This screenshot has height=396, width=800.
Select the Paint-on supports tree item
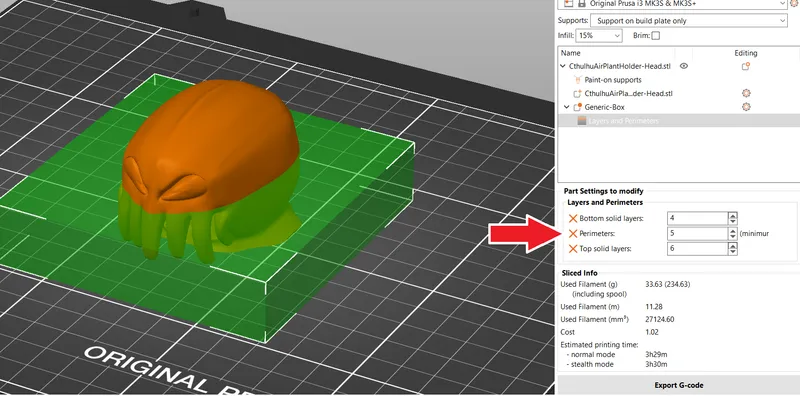coord(613,80)
